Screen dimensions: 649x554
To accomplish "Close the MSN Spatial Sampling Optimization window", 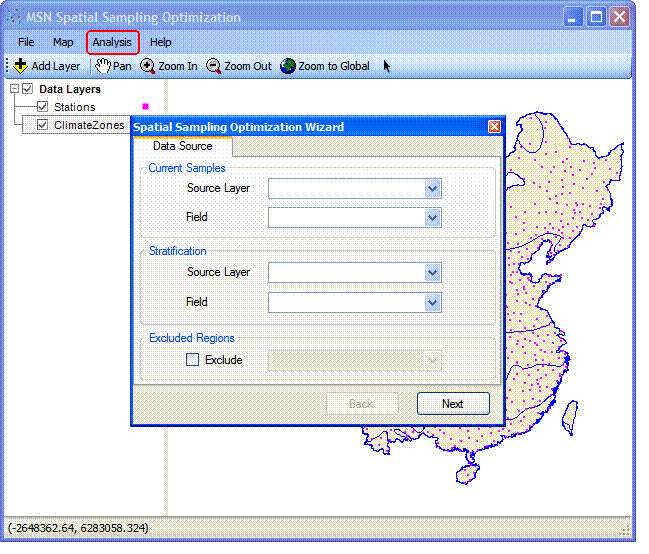I will pos(620,17).
